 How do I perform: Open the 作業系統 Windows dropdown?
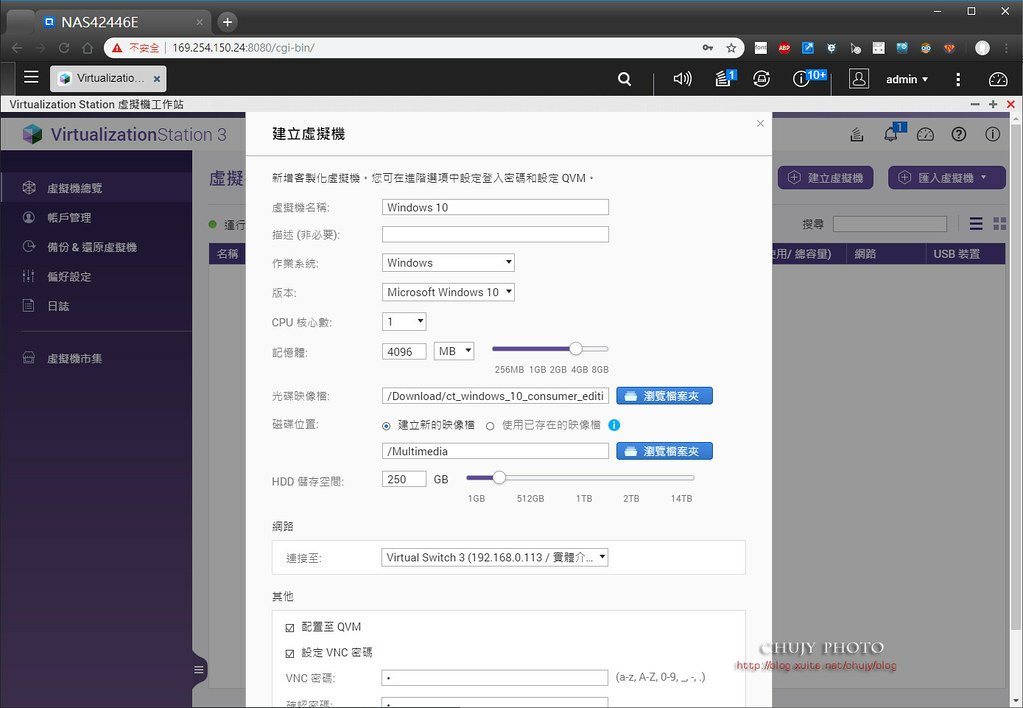tap(448, 262)
